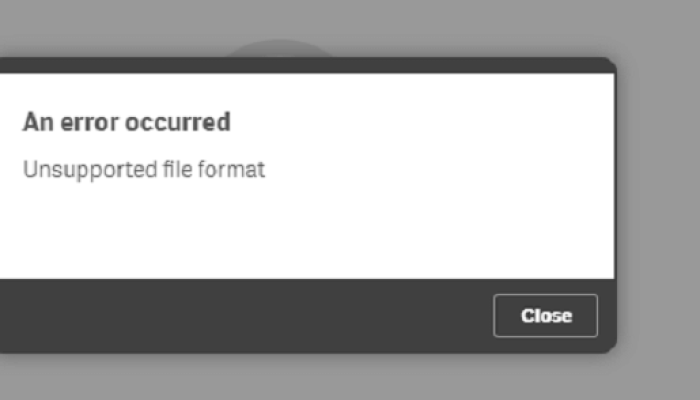The width and height of the screenshot is (700, 400).
Task: Click the word 'format' in the error message
Action: click(x=231, y=170)
